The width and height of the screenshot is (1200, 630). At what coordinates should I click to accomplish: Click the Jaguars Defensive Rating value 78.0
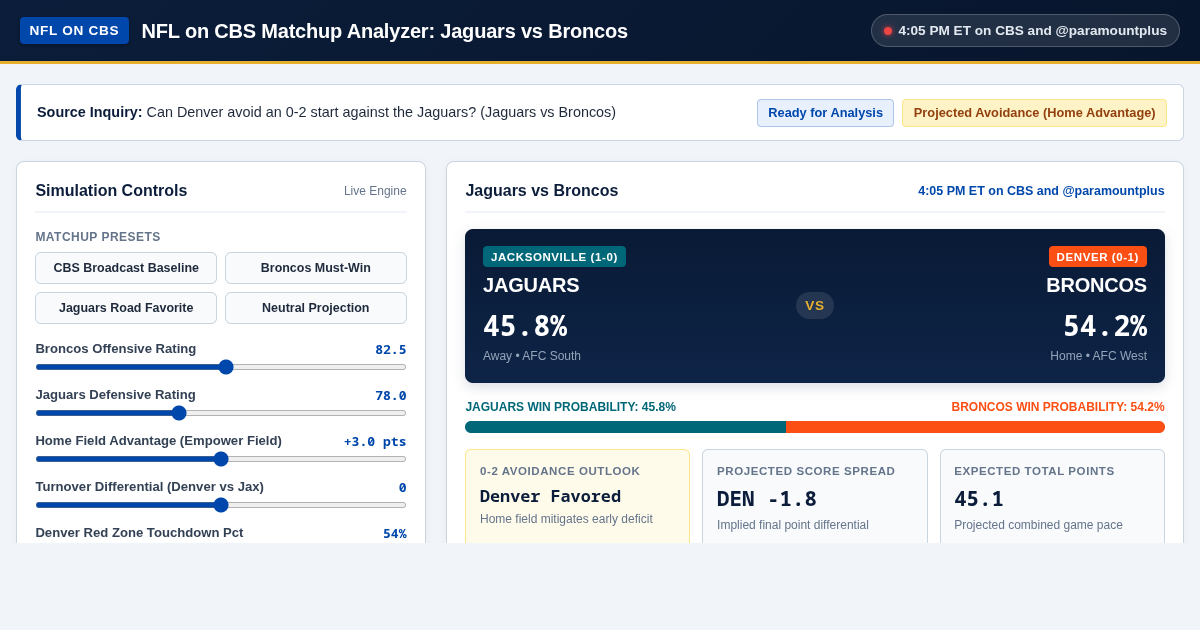click(x=391, y=395)
